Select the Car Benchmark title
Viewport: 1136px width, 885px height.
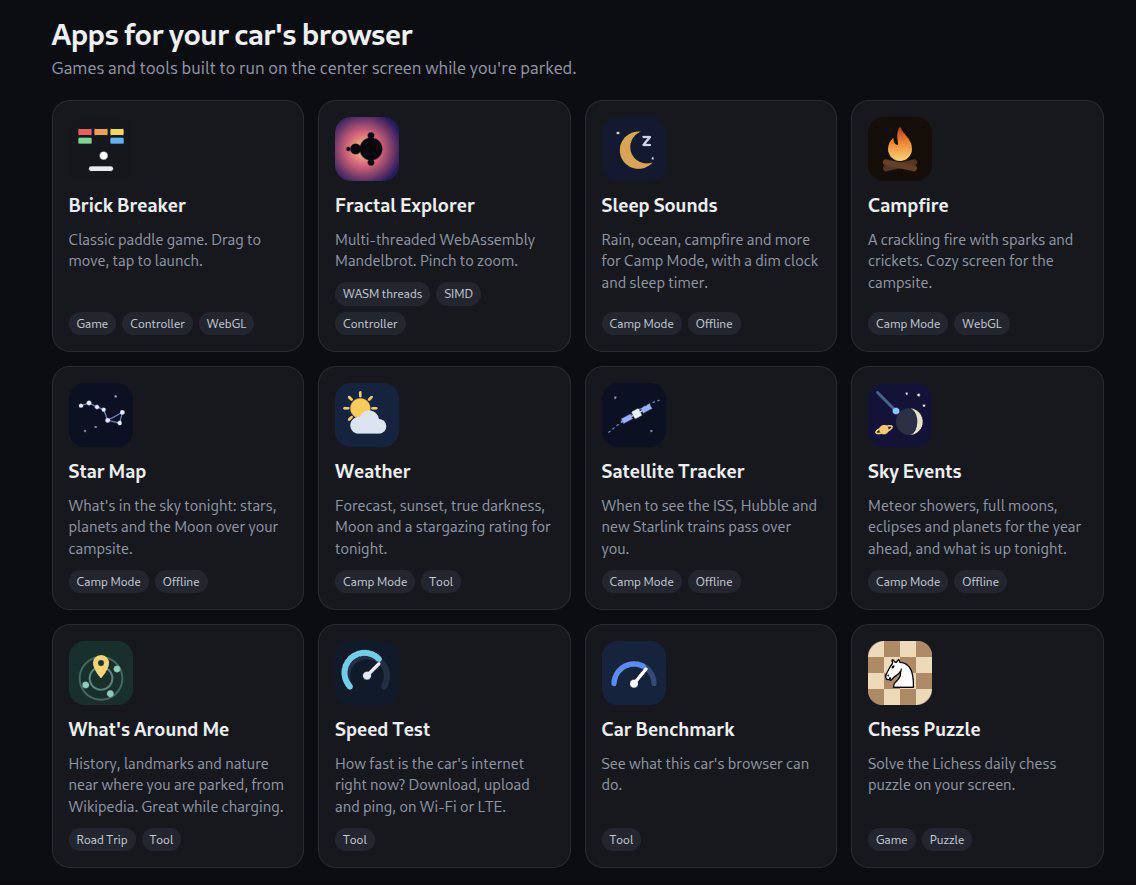(668, 729)
